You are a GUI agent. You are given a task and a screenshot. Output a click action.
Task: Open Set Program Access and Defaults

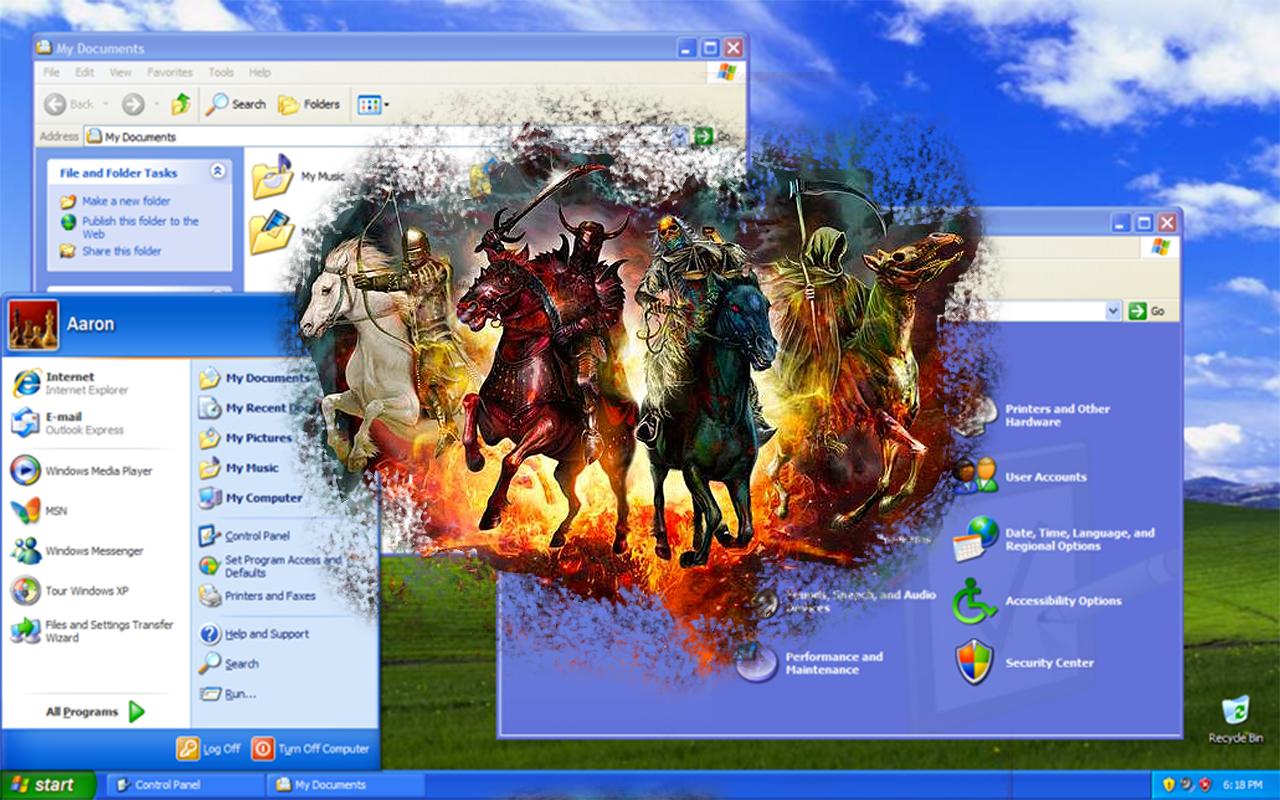click(x=270, y=566)
